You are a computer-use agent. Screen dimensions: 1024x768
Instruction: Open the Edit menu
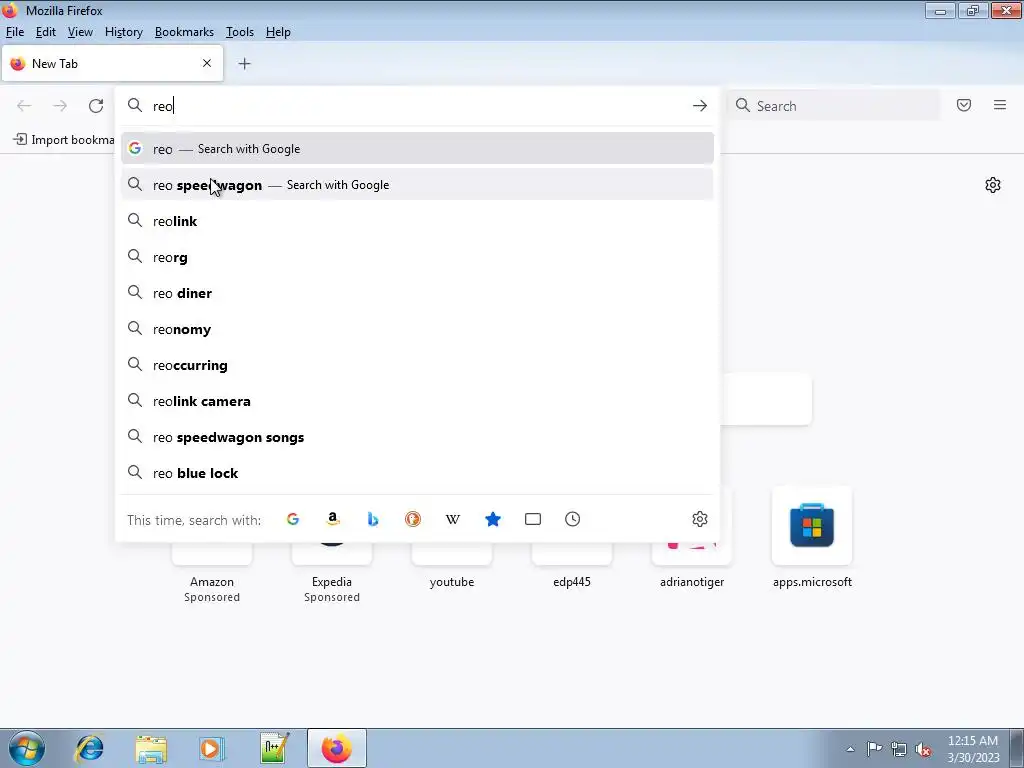coord(46,32)
